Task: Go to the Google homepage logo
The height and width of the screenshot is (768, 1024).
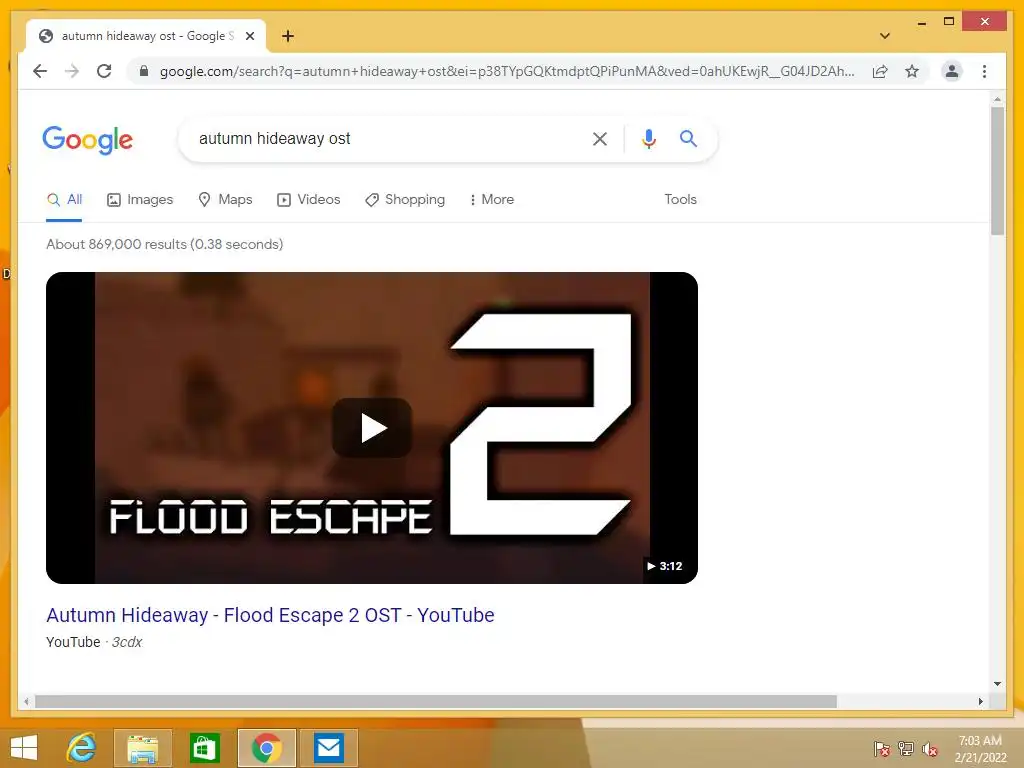Action: click(88, 139)
